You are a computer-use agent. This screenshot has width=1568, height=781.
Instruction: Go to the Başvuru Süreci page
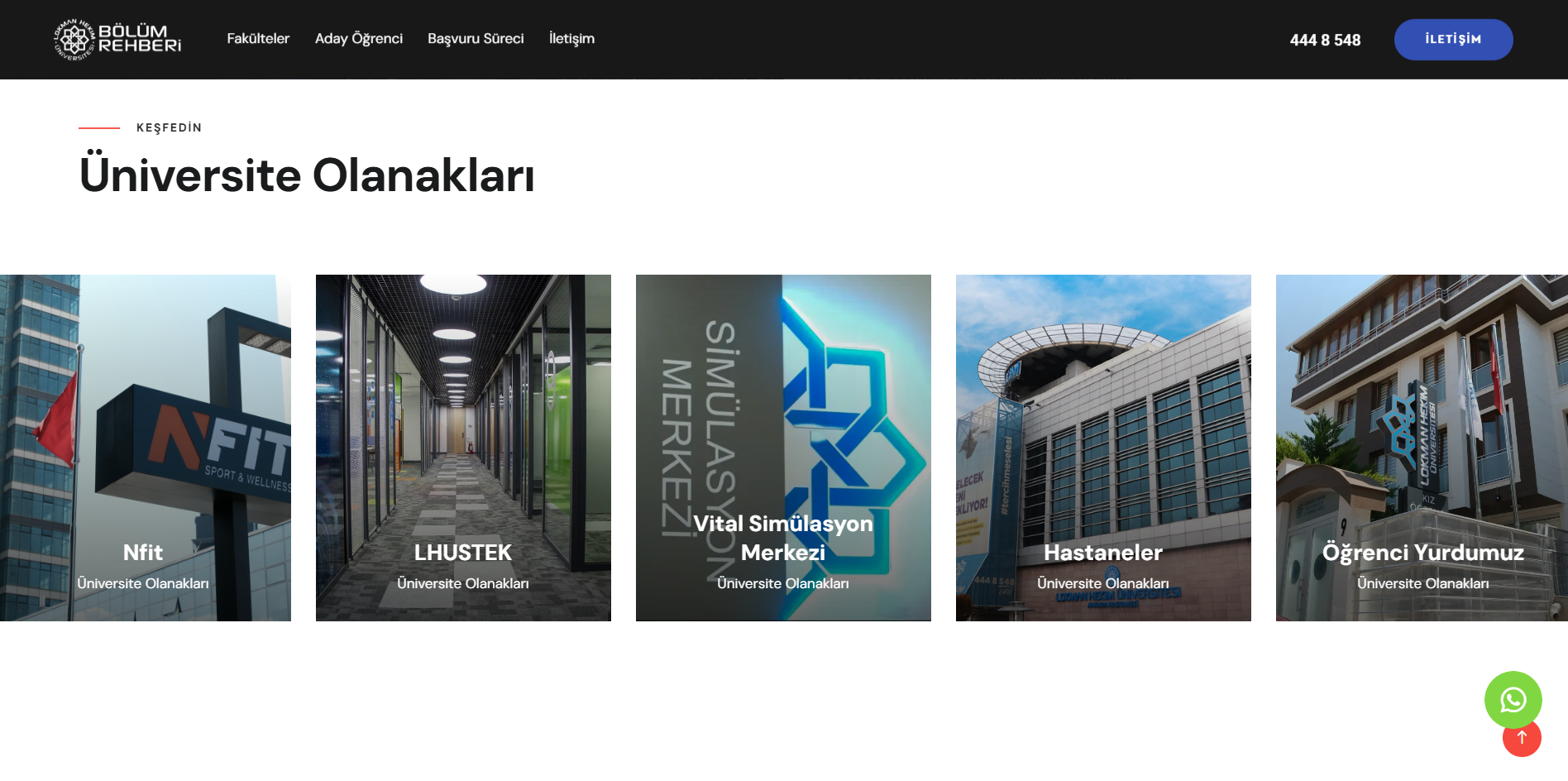(x=476, y=39)
